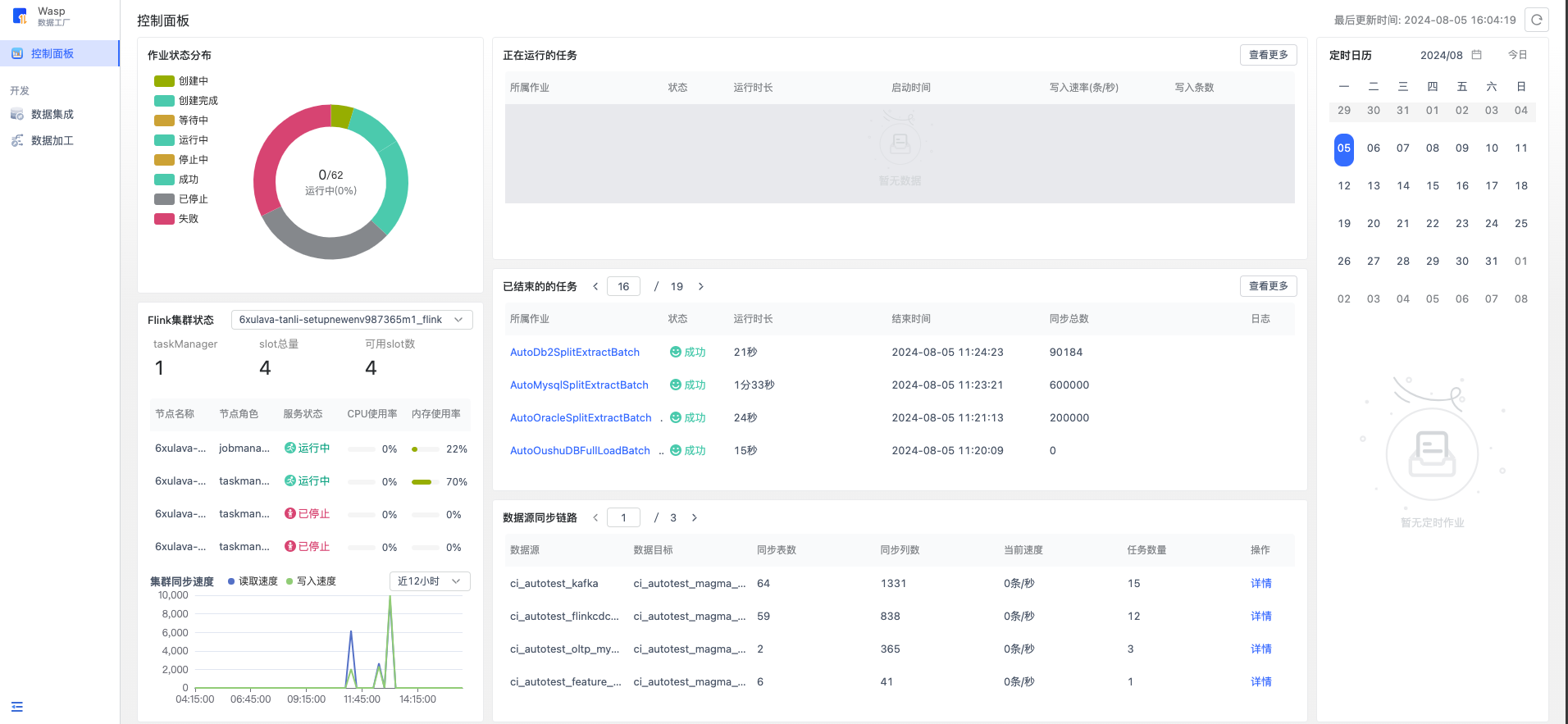Toggle 停止中 legend item

pyautogui.click(x=181, y=160)
